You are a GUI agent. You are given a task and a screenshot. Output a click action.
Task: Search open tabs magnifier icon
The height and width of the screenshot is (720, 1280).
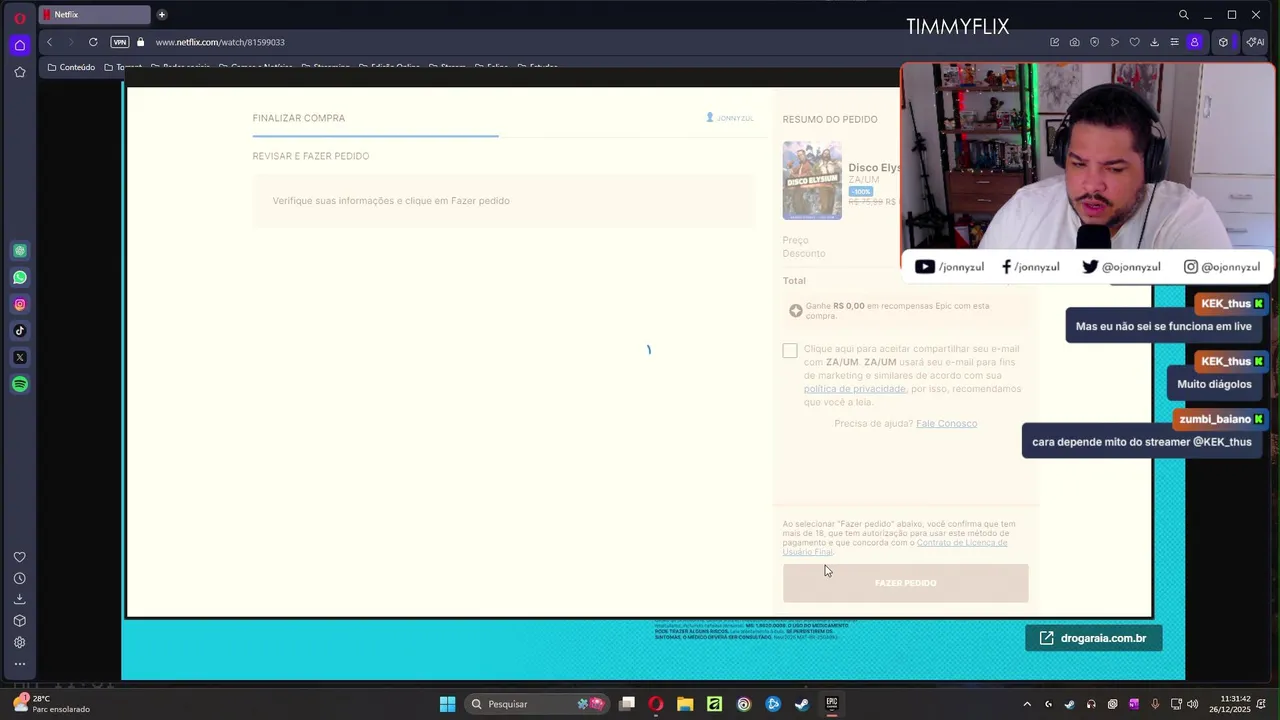[1184, 14]
